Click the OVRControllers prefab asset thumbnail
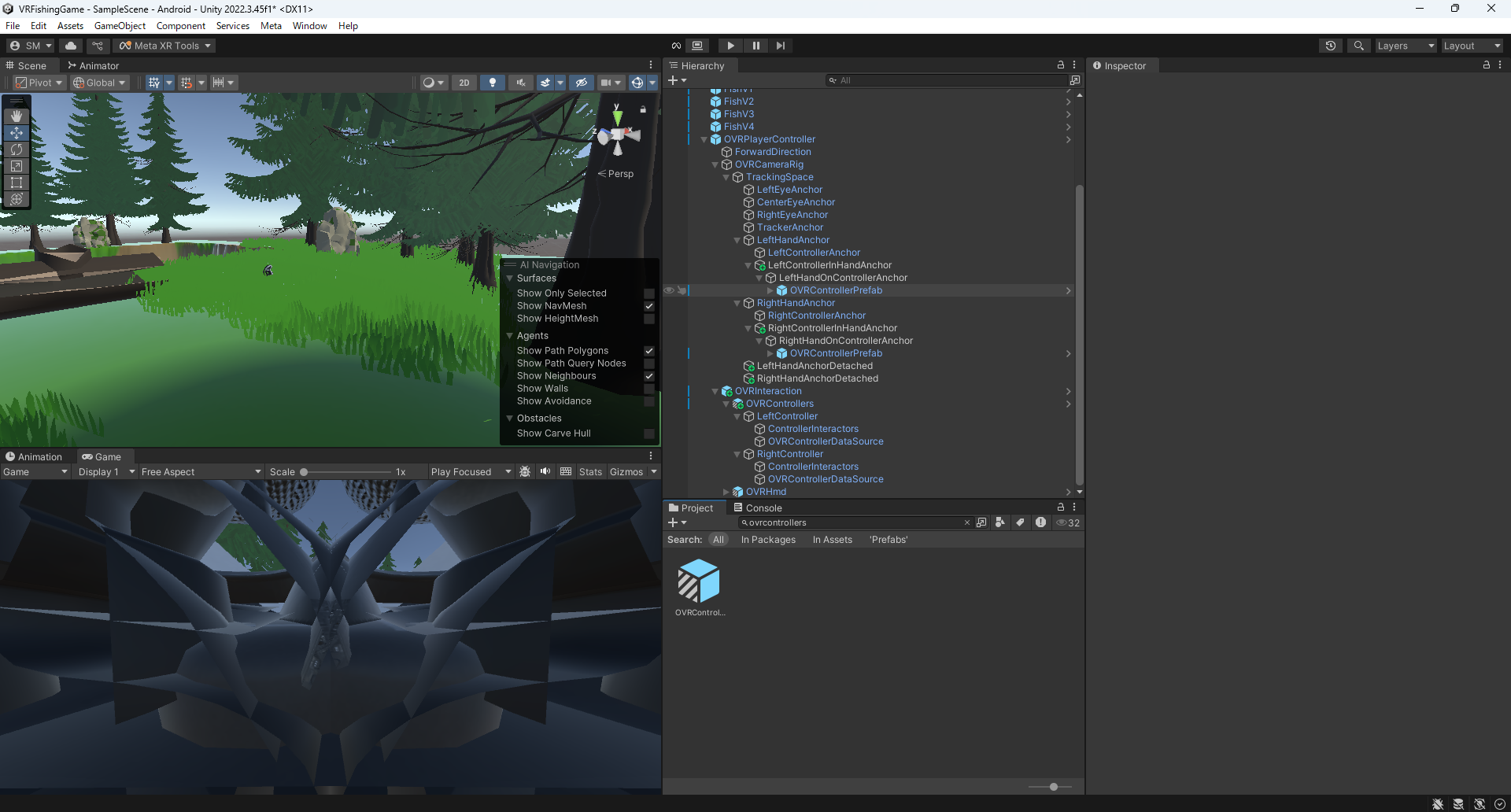The image size is (1511, 812). (x=699, y=581)
